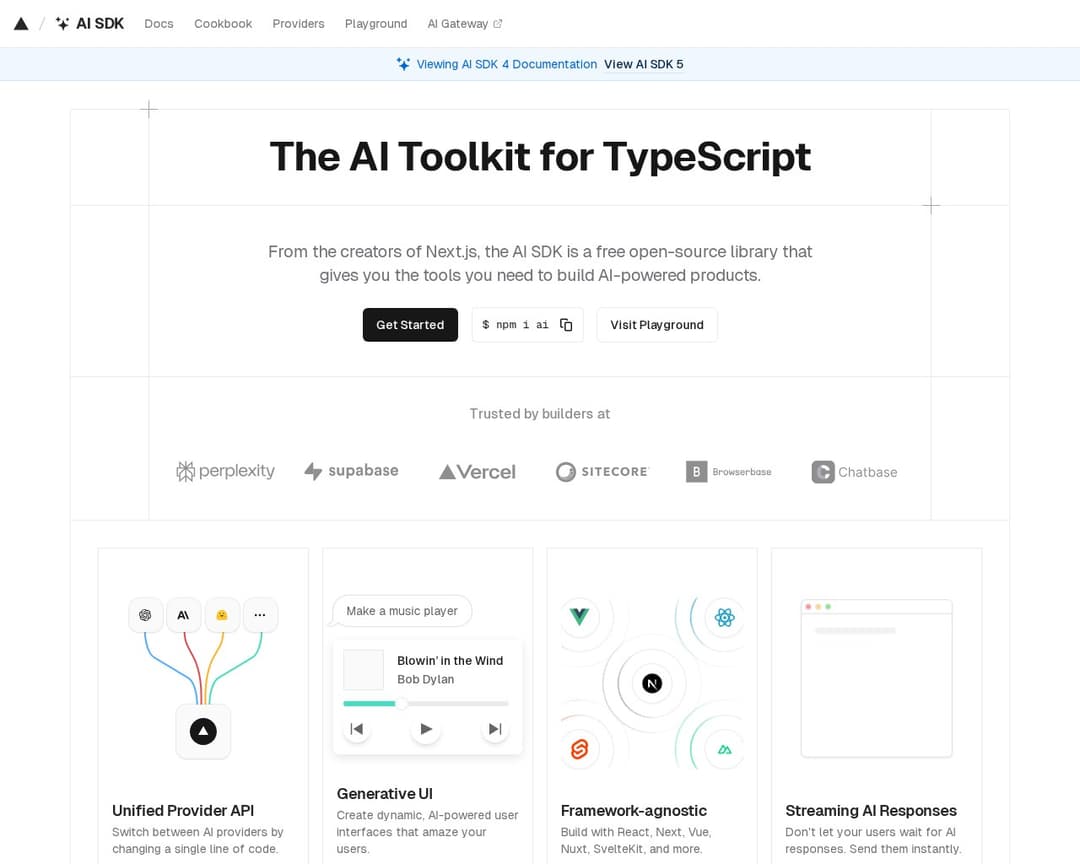Click the Get Started button
1080x864 pixels.
coord(410,324)
